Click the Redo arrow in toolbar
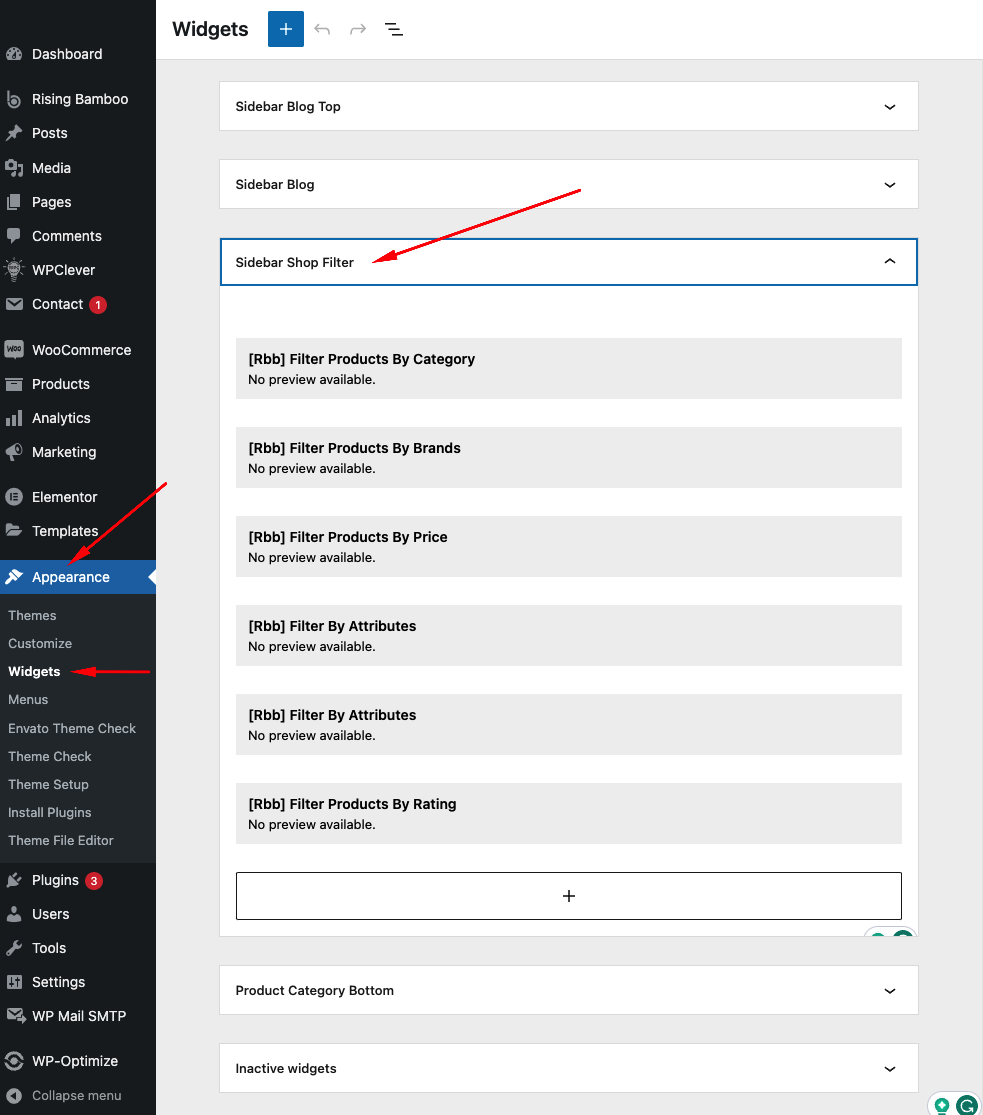The image size is (983, 1115). (358, 29)
